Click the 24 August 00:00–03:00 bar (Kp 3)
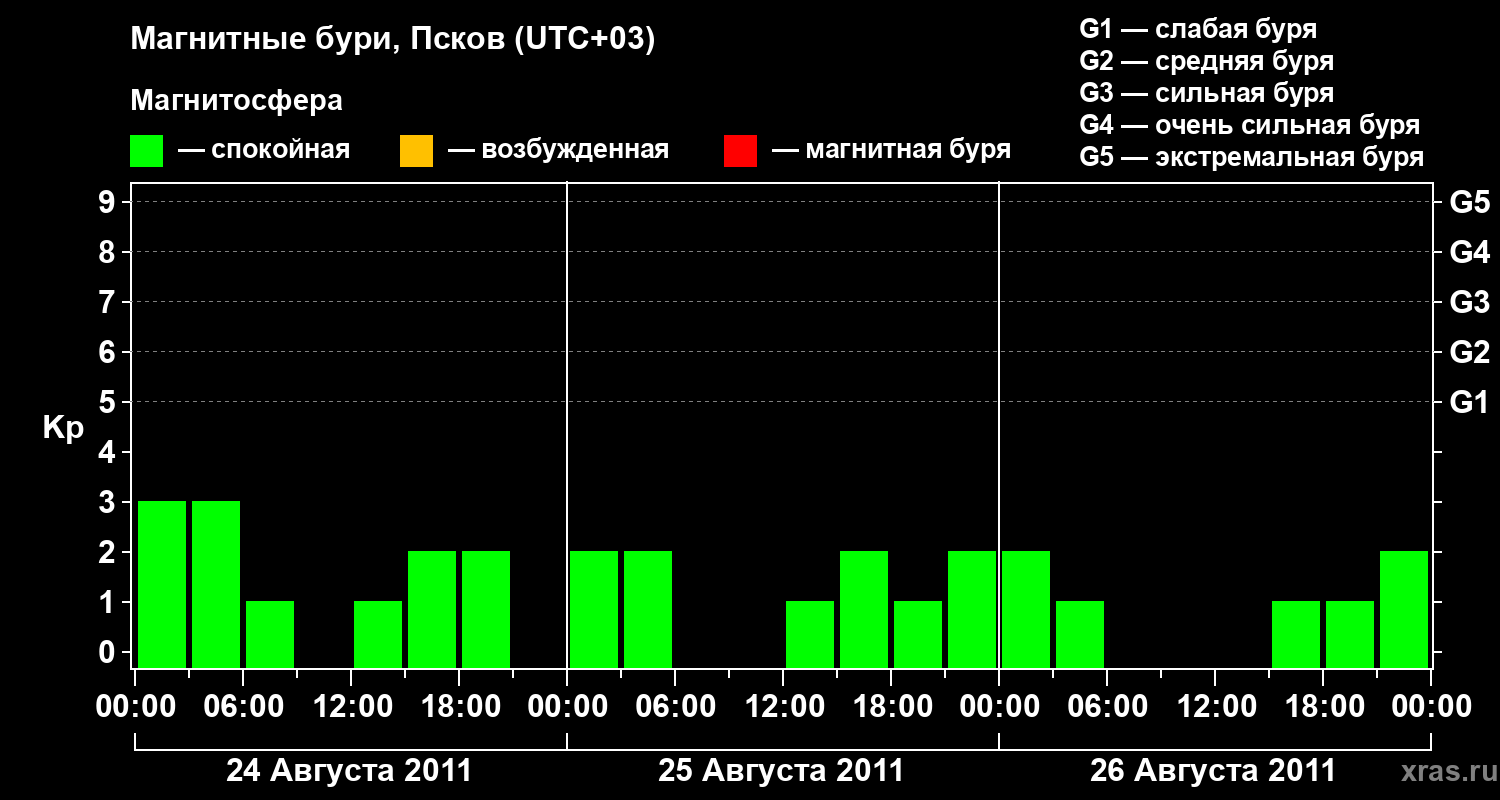Viewport: 1500px width, 800px height. (x=162, y=584)
